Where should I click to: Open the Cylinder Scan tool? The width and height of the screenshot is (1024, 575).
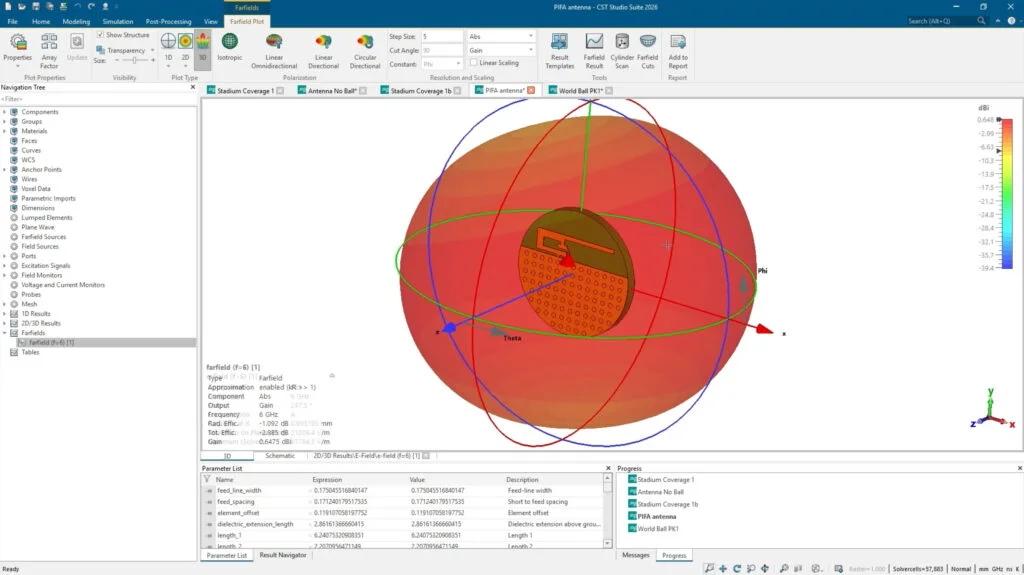click(x=622, y=51)
